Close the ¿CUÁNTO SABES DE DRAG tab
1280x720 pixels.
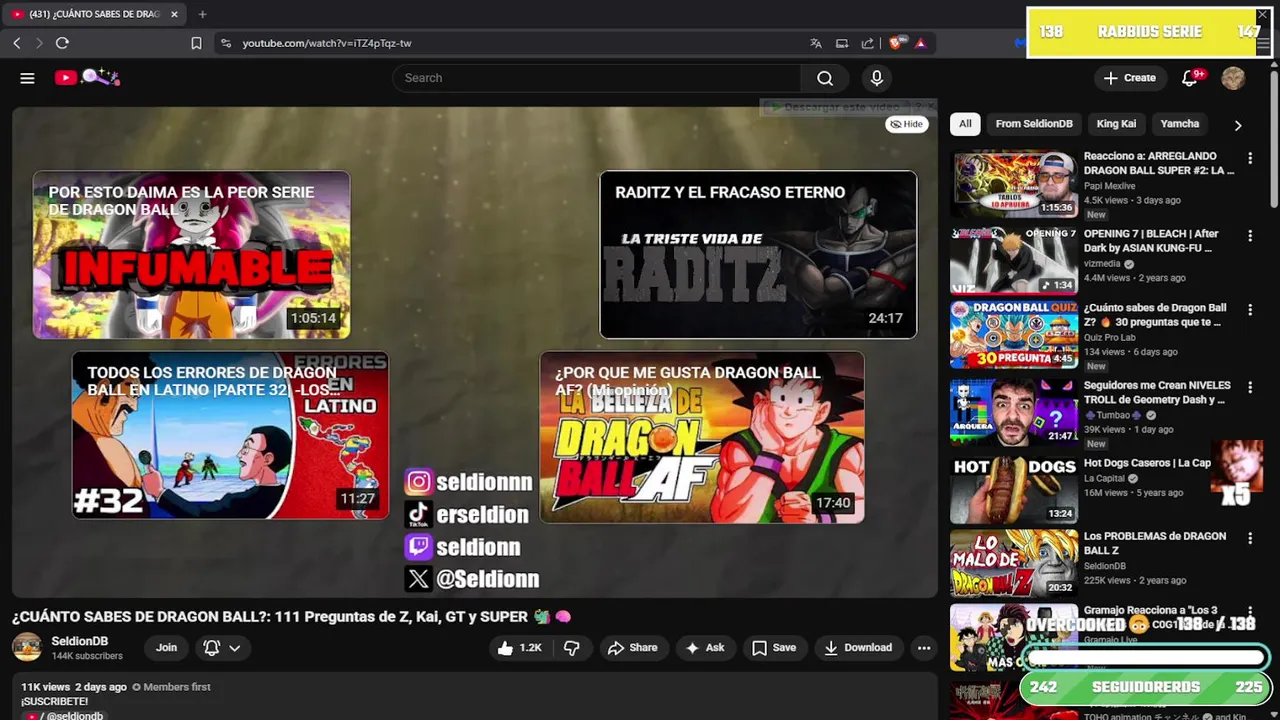click(x=174, y=14)
